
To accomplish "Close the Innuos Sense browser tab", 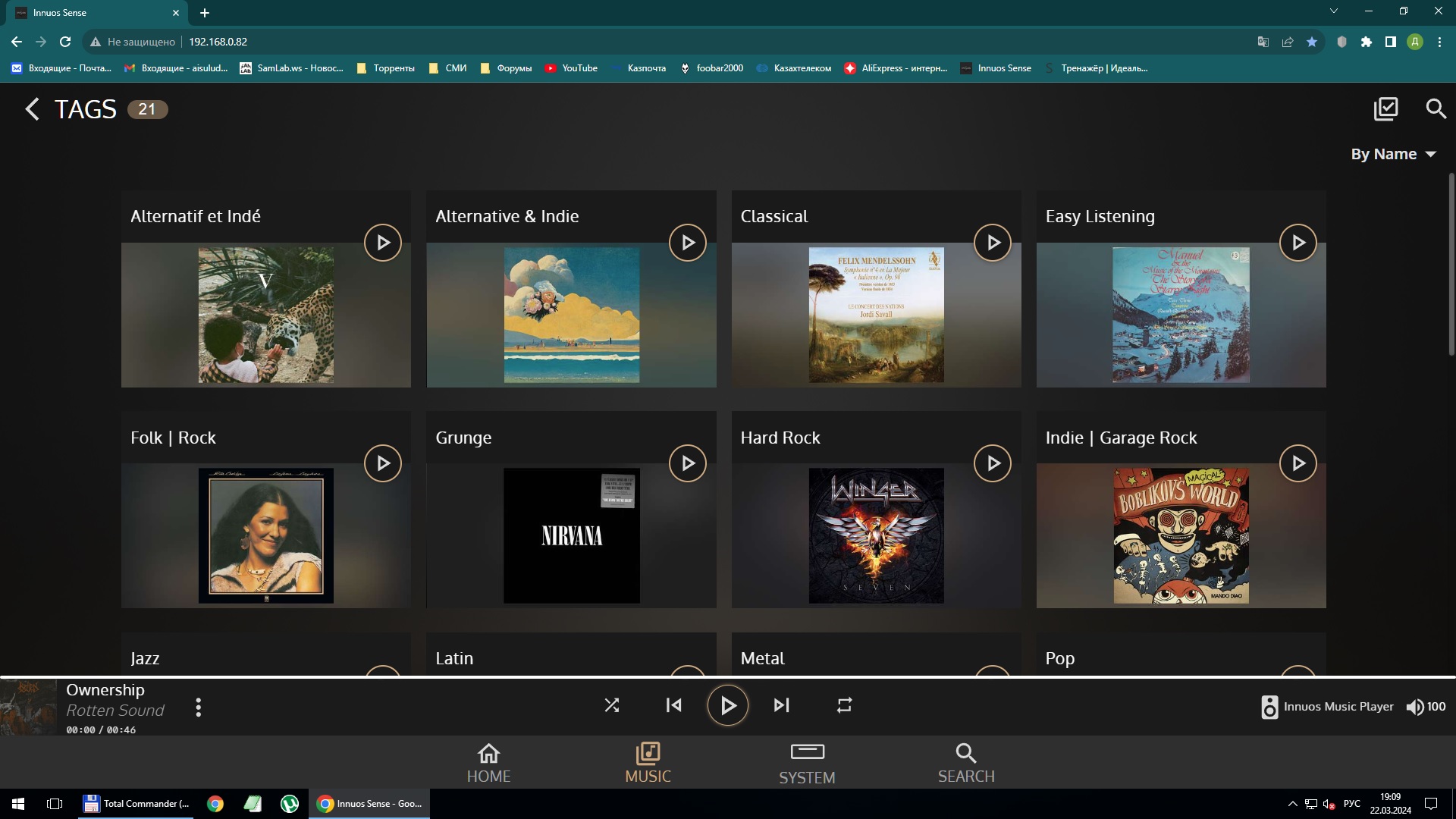I will tap(176, 13).
